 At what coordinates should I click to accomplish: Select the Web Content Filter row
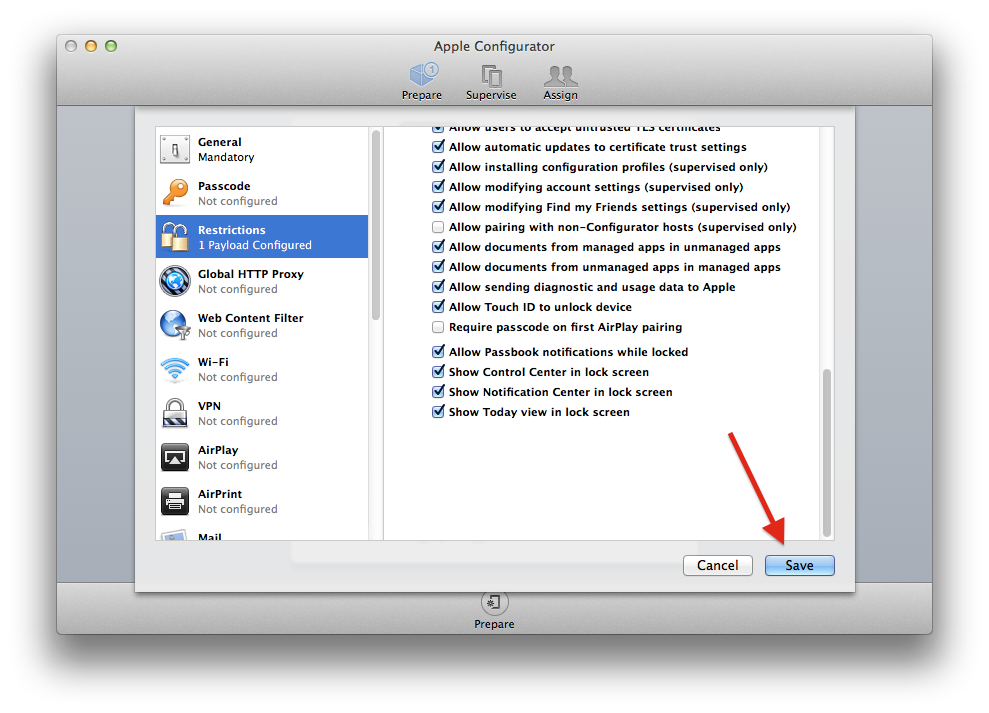point(262,325)
